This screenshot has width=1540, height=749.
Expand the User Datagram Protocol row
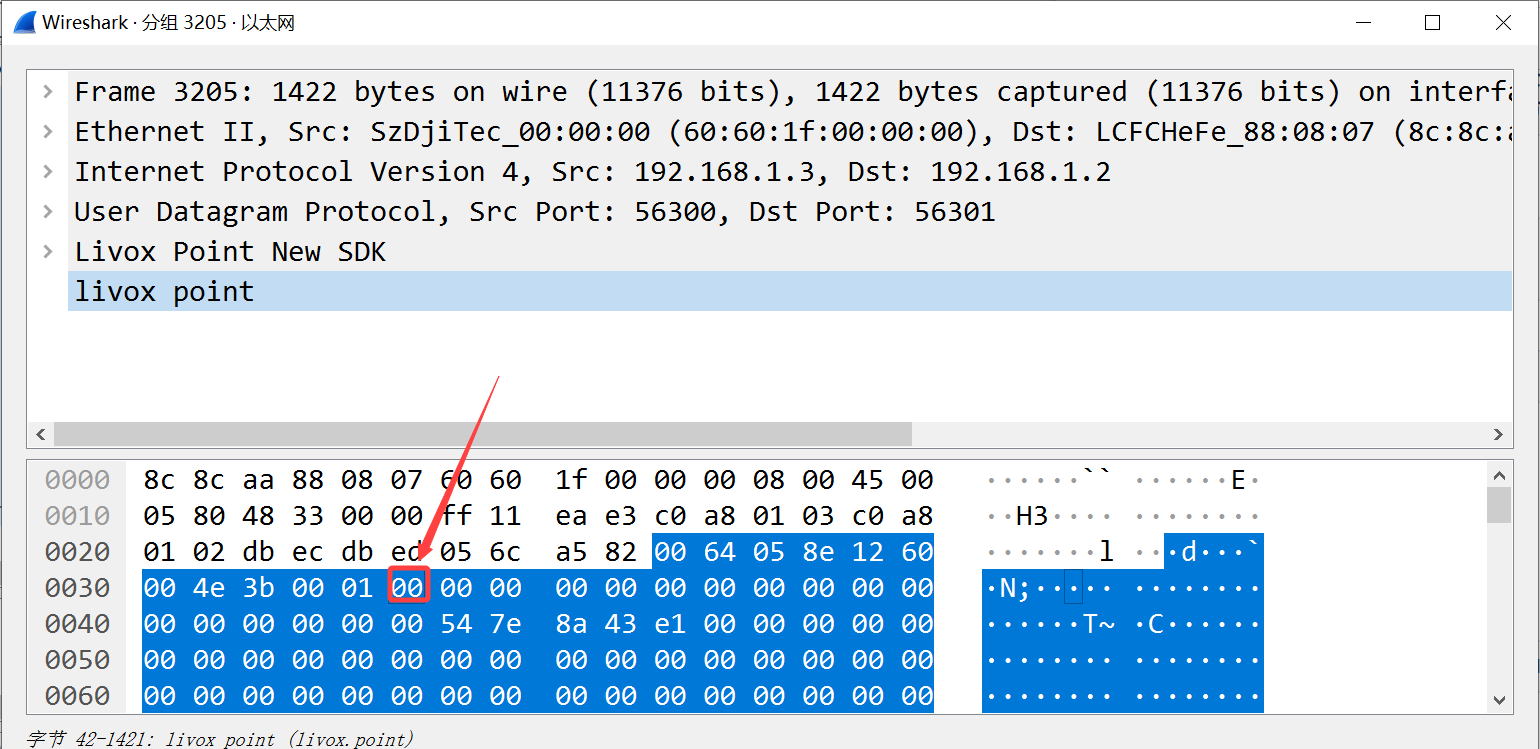click(x=47, y=211)
